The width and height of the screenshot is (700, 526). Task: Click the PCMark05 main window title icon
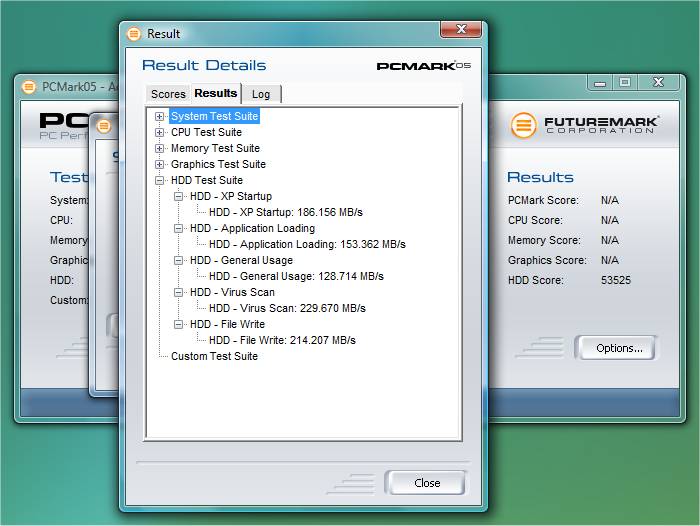point(29,87)
